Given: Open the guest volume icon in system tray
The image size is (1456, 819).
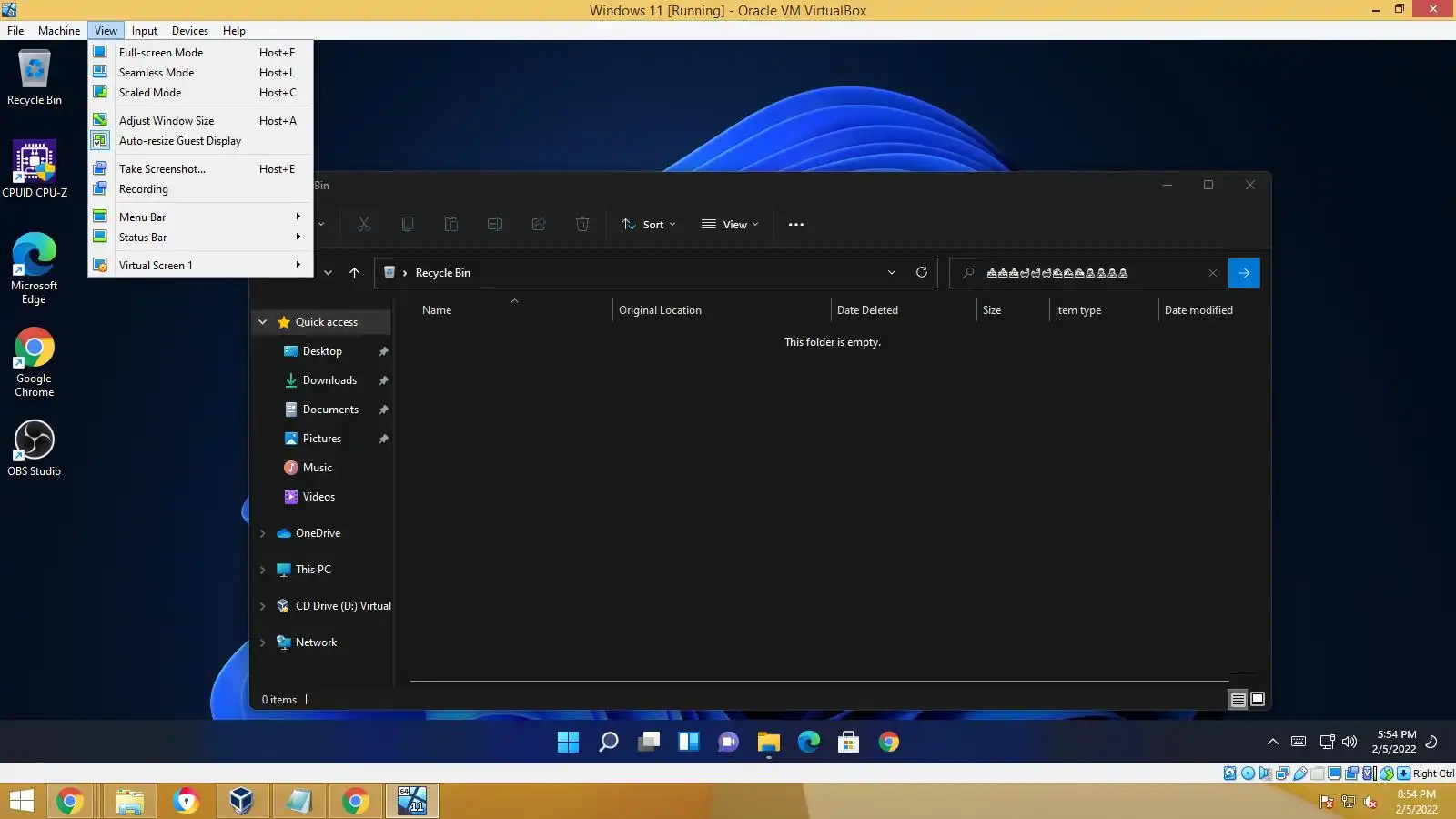Looking at the screenshot, I should 1350,743.
